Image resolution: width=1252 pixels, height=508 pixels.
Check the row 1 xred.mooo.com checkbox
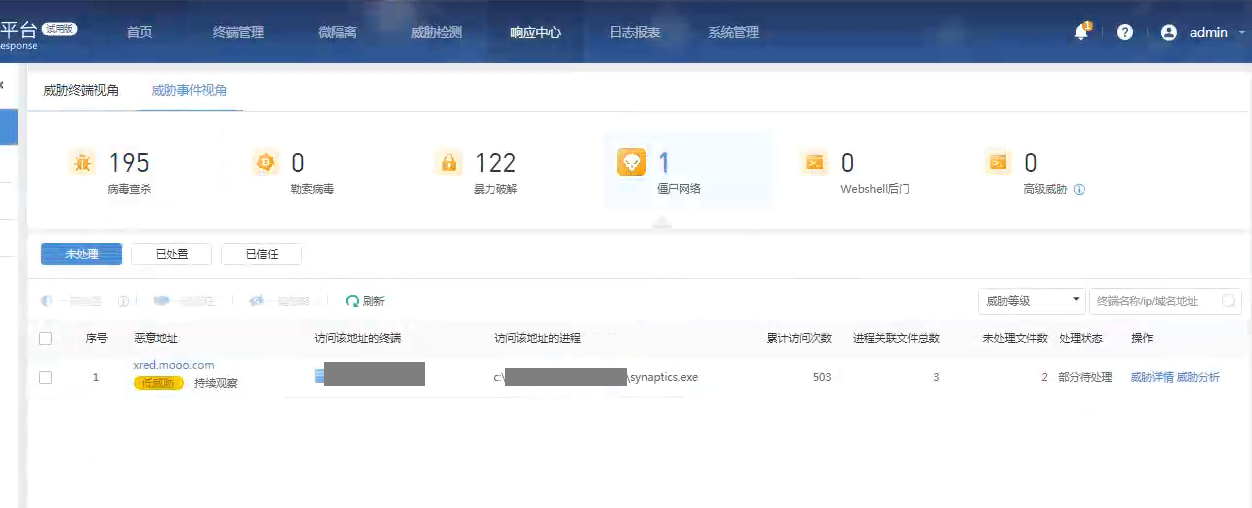point(45,377)
